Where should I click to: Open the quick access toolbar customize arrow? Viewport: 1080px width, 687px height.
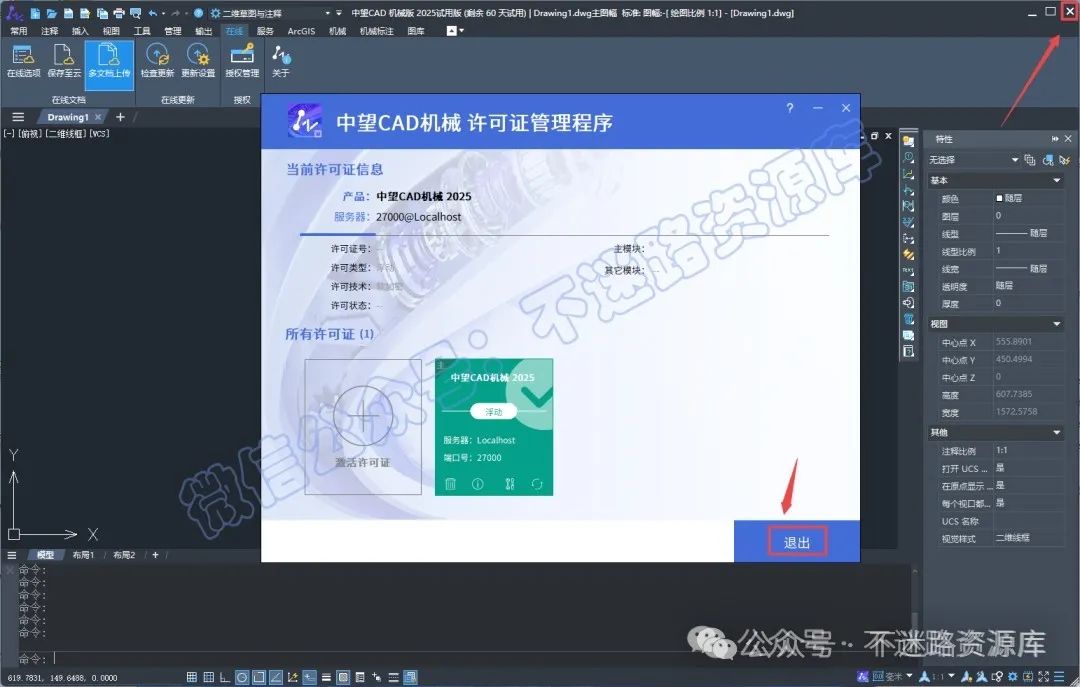[x=339, y=13]
